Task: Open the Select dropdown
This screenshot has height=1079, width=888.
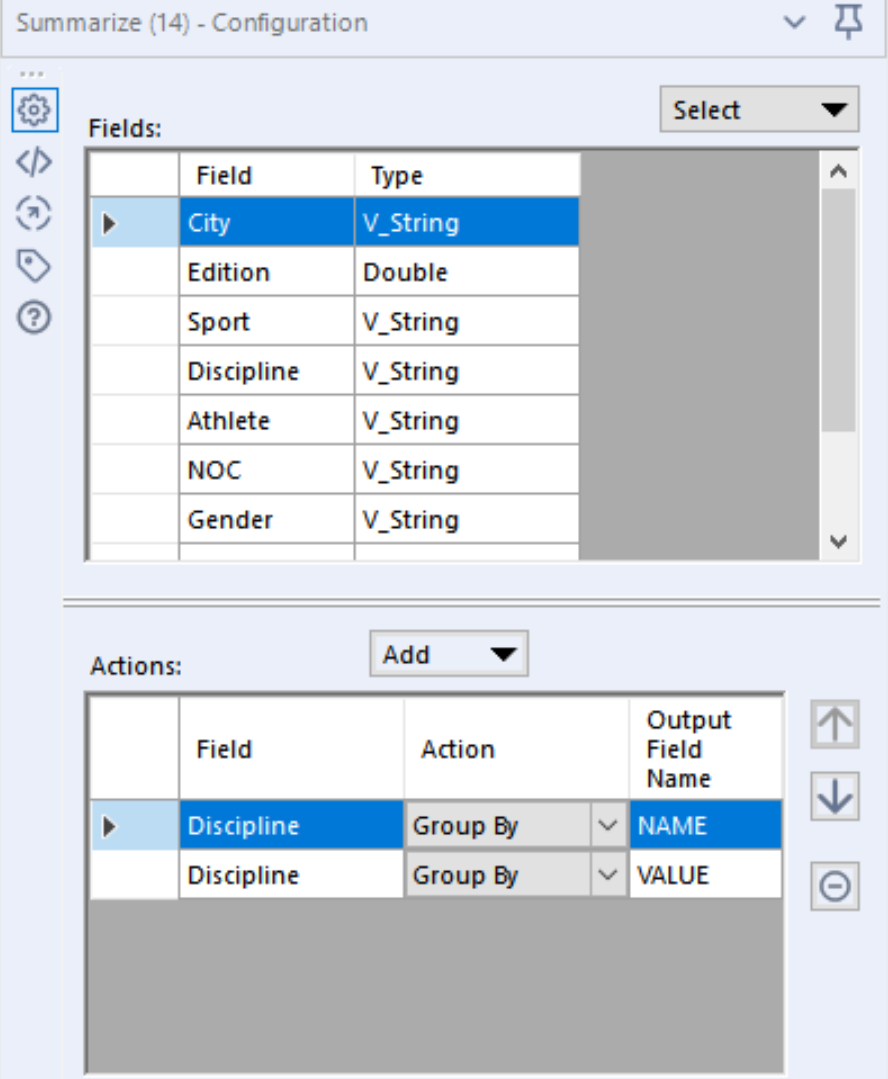Action: point(759,110)
